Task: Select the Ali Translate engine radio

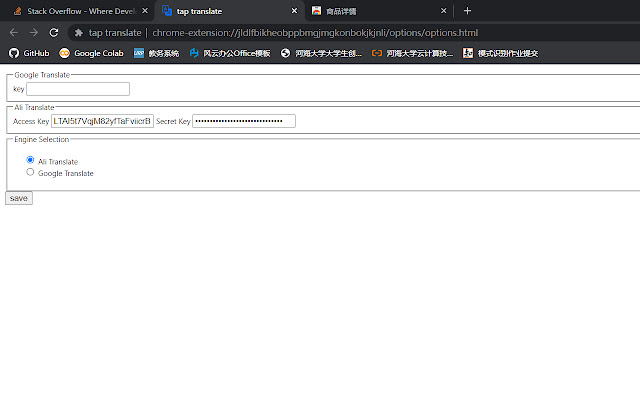Action: point(30,160)
